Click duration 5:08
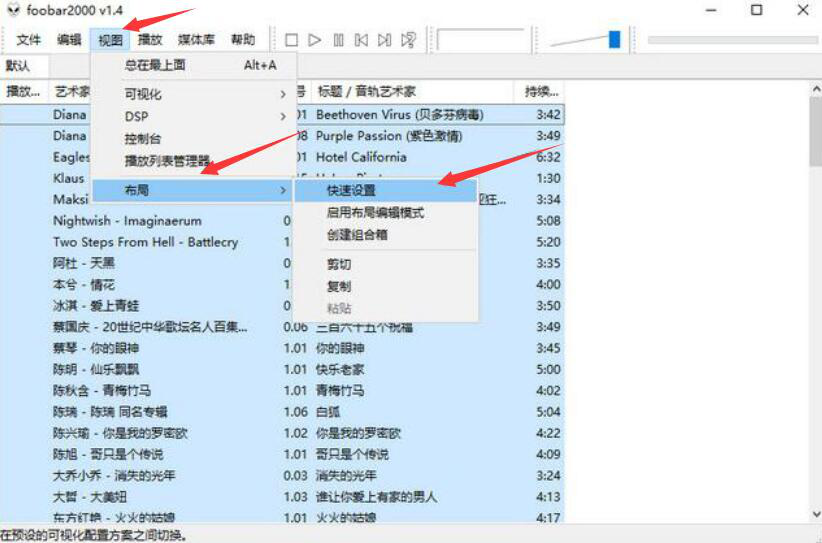 pyautogui.click(x=548, y=221)
